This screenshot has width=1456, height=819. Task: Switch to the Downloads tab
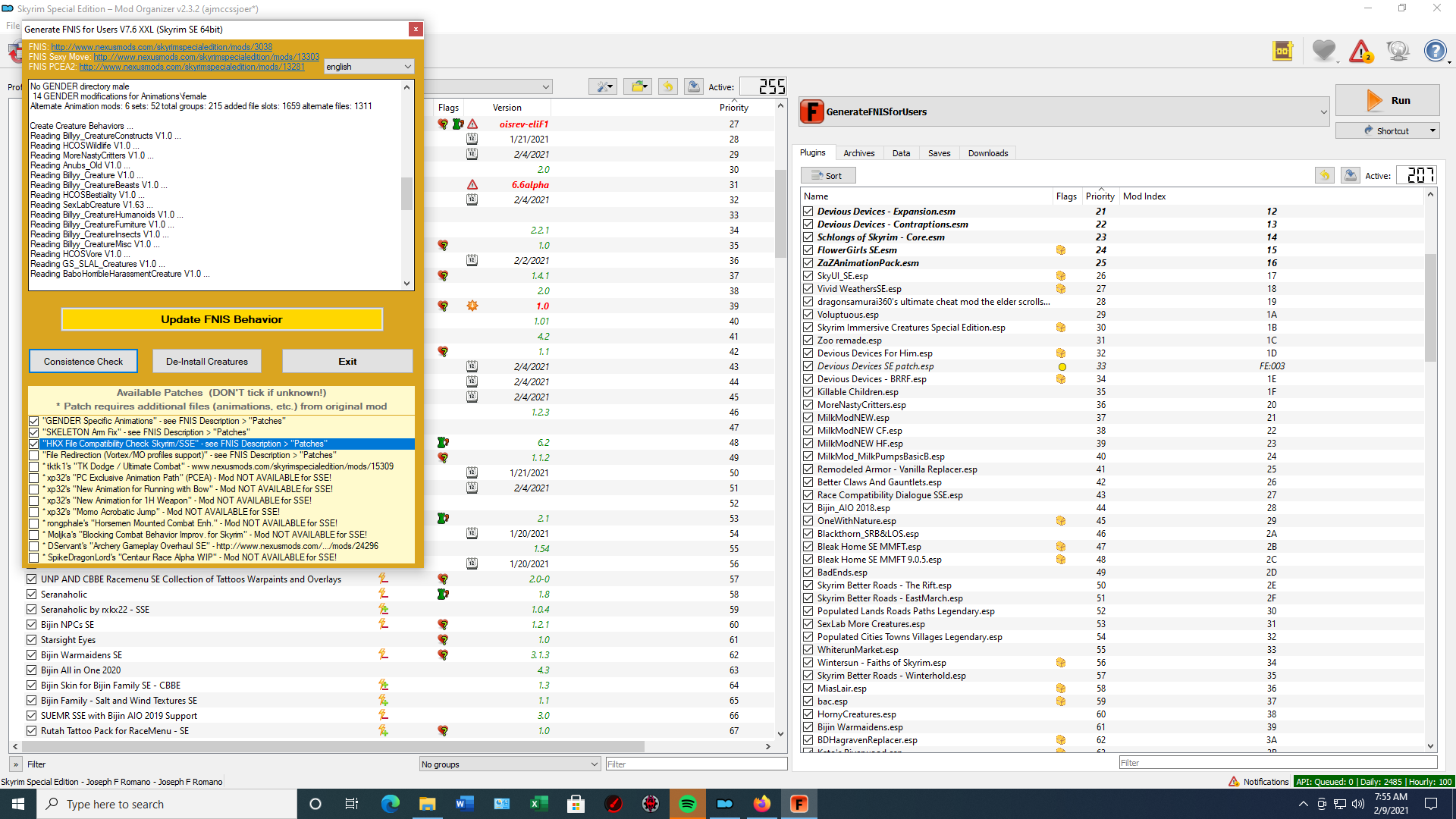[988, 153]
